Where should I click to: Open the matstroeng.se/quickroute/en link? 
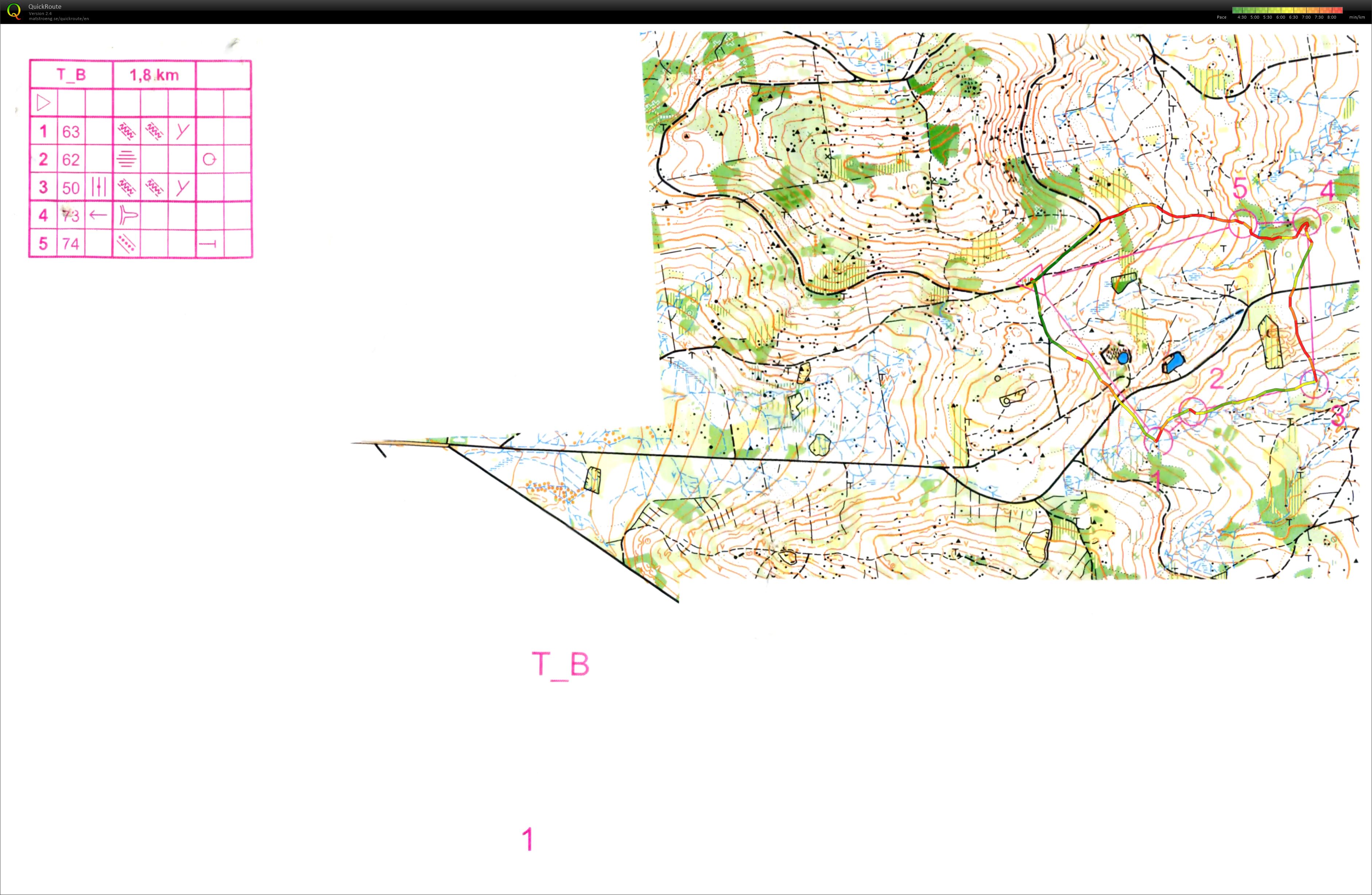tap(59, 19)
